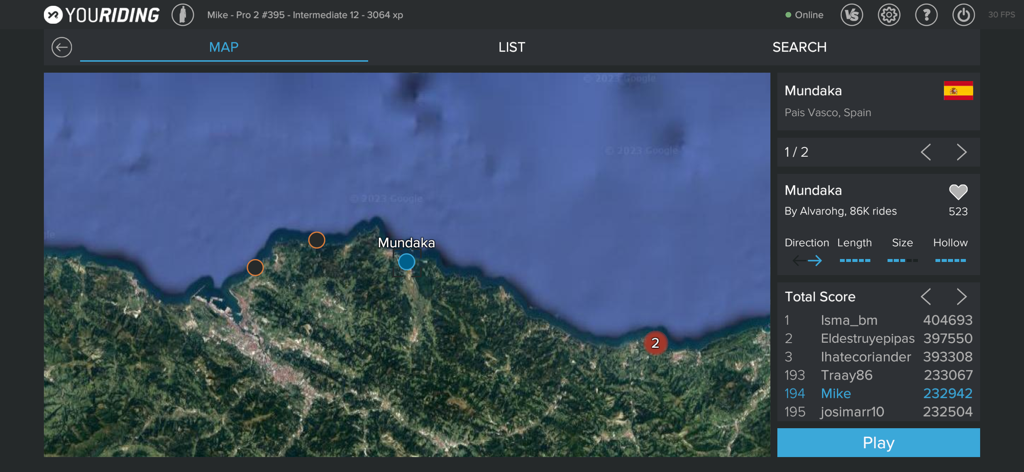Open the settings gear
Viewport: 1024px width, 472px height.
[x=889, y=14]
